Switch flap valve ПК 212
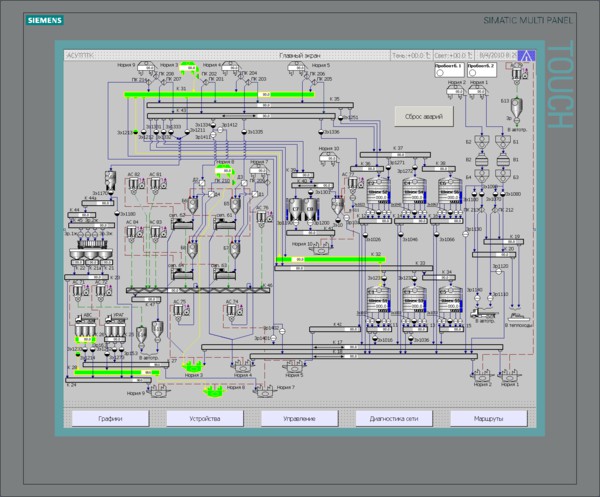This screenshot has height=497, width=600. (x=495, y=210)
